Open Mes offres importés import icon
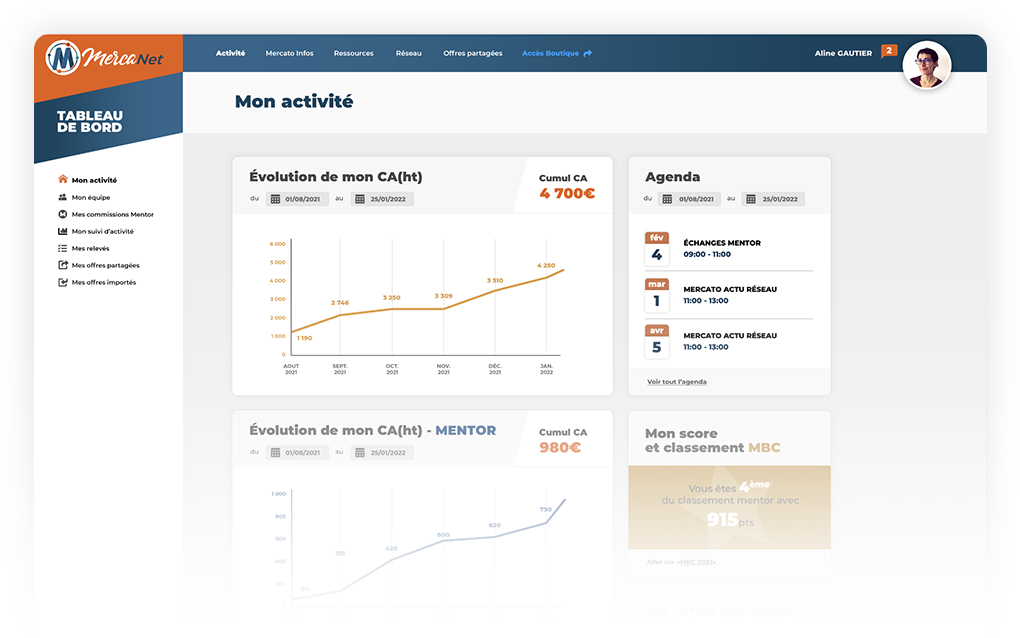The height and width of the screenshot is (638, 1020). pos(63,282)
